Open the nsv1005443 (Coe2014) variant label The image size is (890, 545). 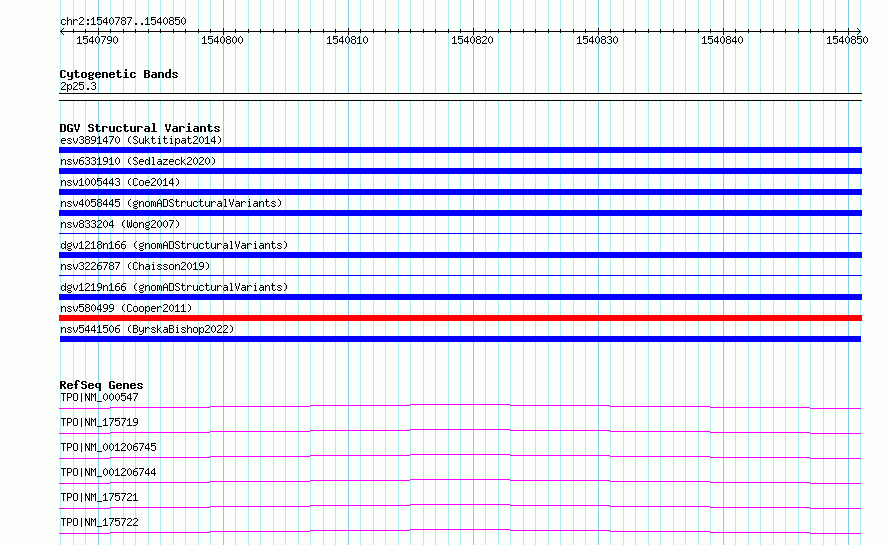point(120,182)
